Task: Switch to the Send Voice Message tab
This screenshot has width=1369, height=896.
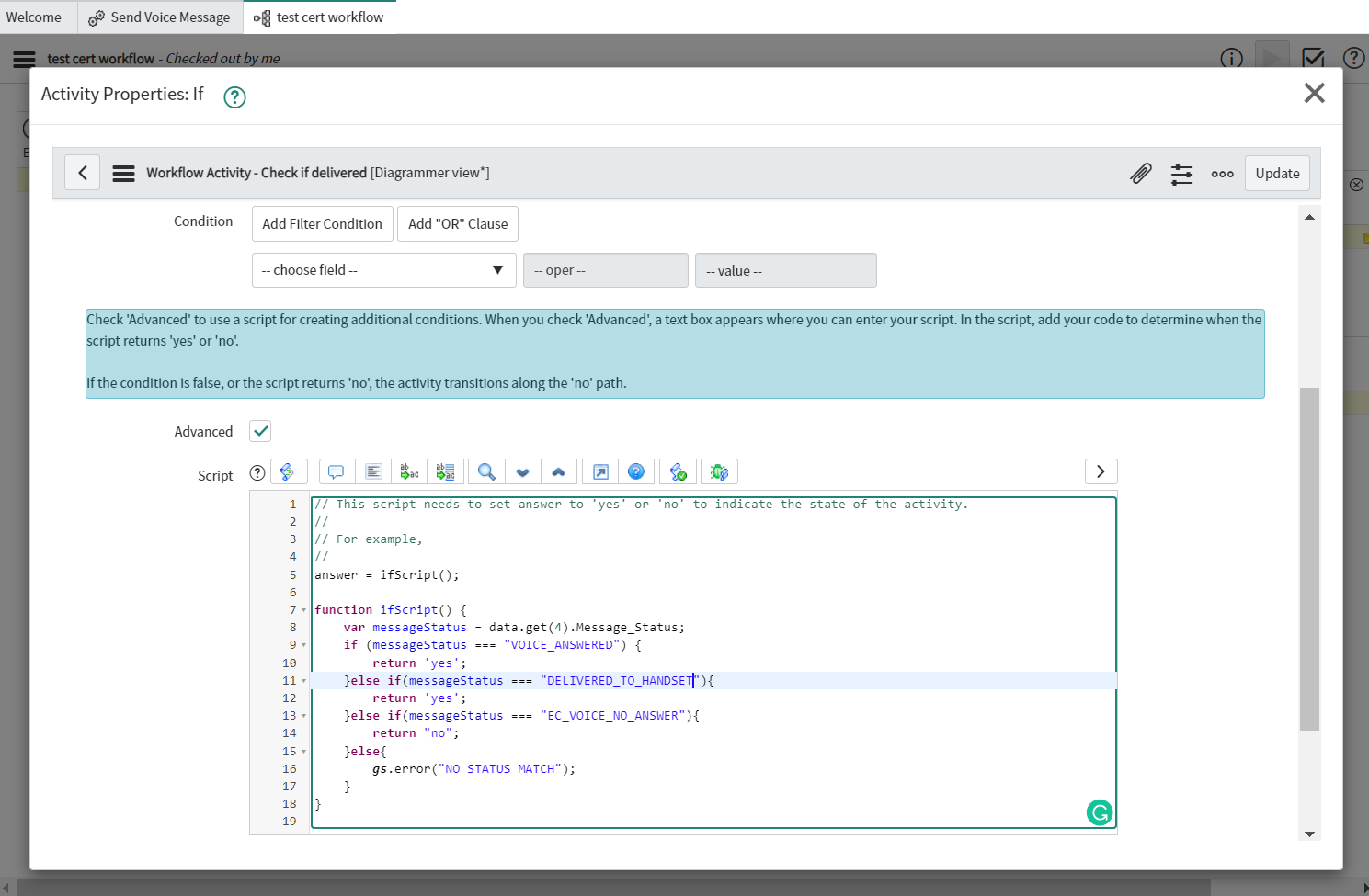Action: point(160,17)
